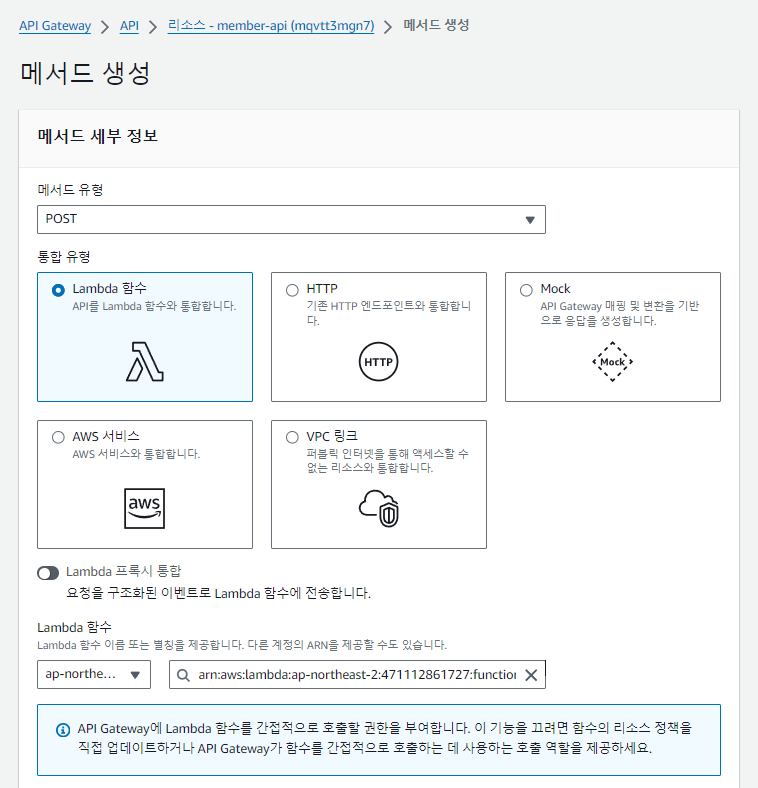Click the Mock card description text
Screen dimensions: 758x788
coord(620,313)
